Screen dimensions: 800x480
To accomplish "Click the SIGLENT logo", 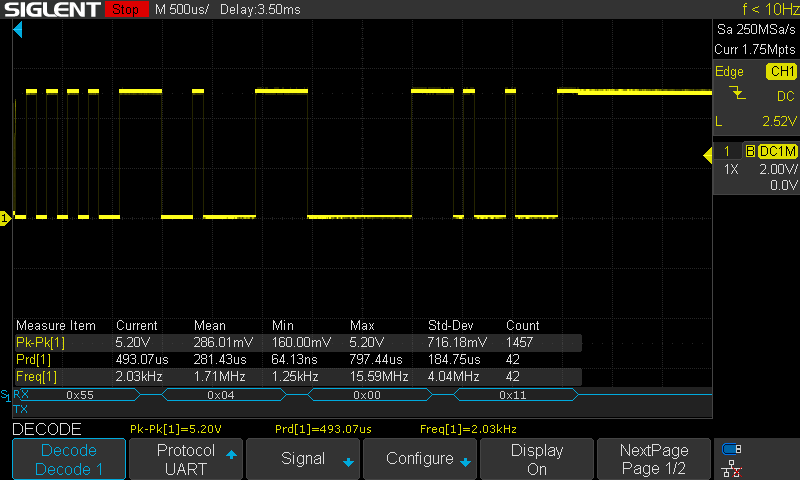I will [52, 9].
